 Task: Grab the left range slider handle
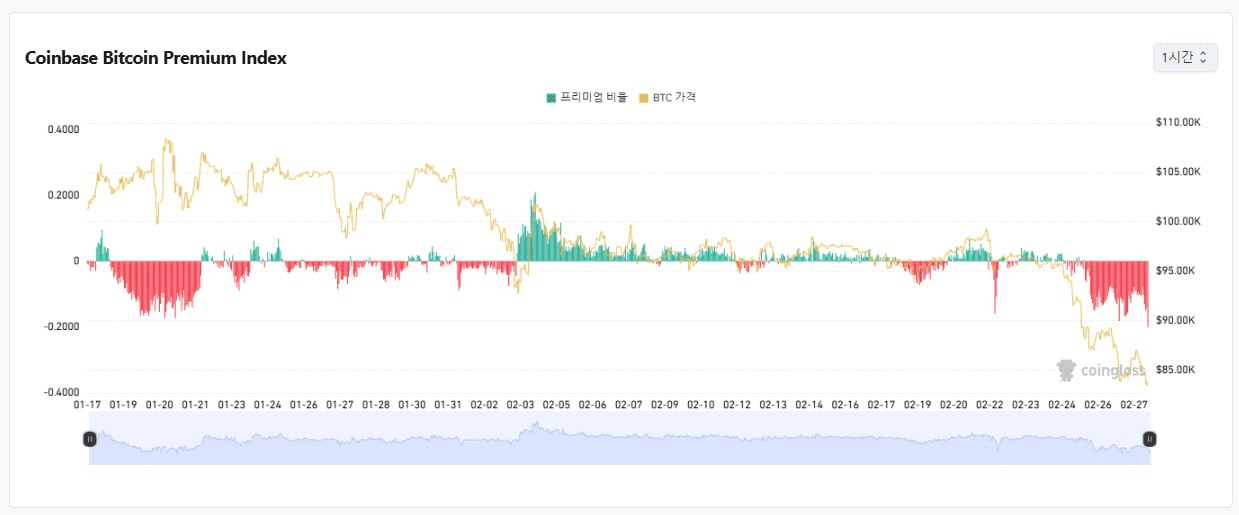click(x=89, y=438)
